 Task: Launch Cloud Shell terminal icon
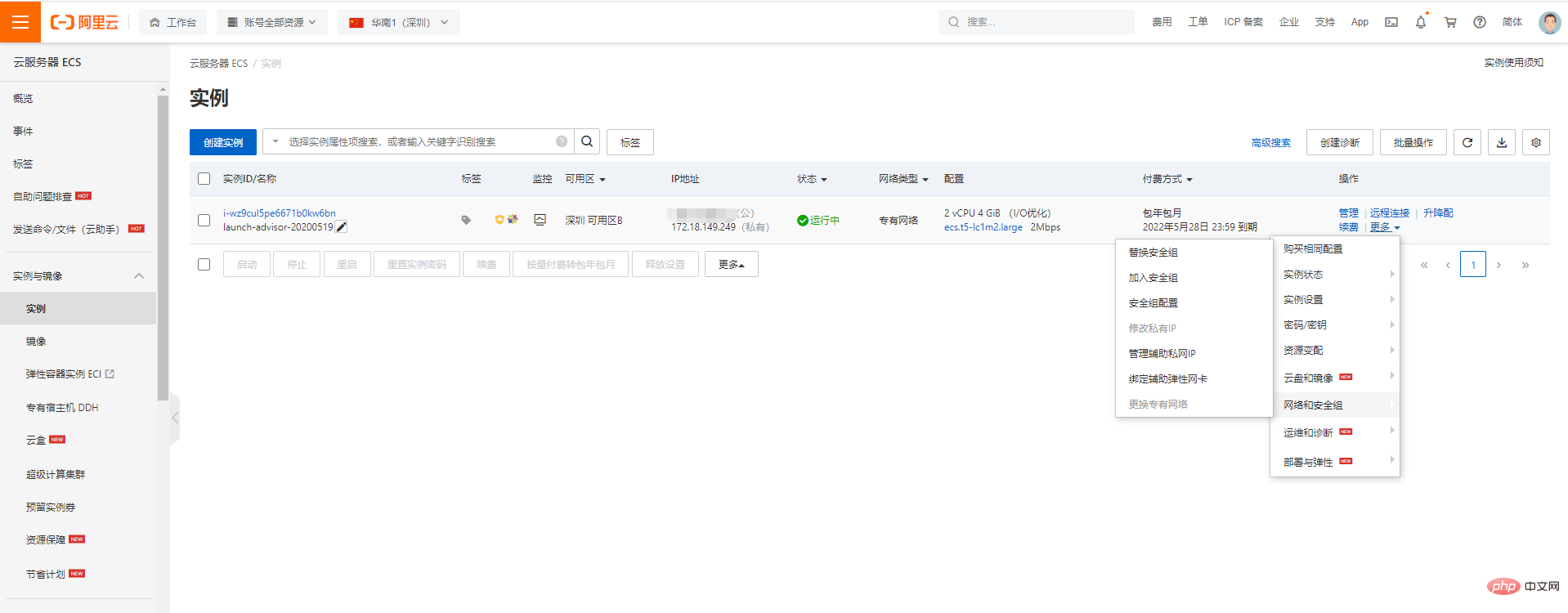click(x=1391, y=22)
